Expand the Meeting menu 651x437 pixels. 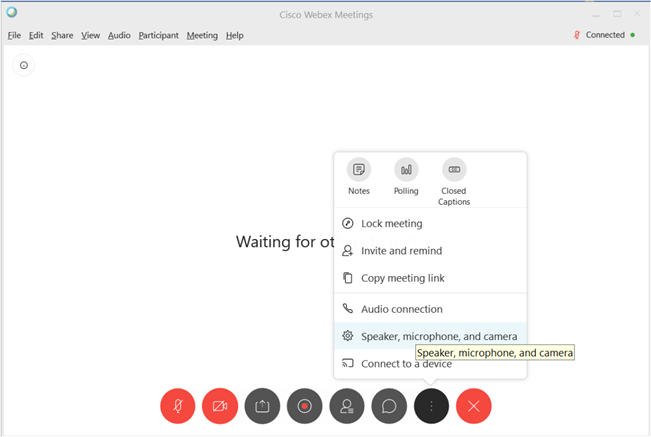coord(202,35)
